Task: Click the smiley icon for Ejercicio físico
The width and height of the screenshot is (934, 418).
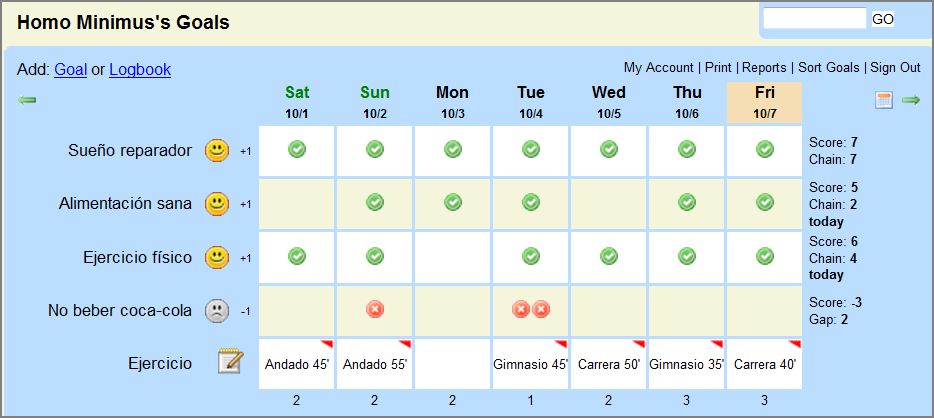Action: pos(216,257)
